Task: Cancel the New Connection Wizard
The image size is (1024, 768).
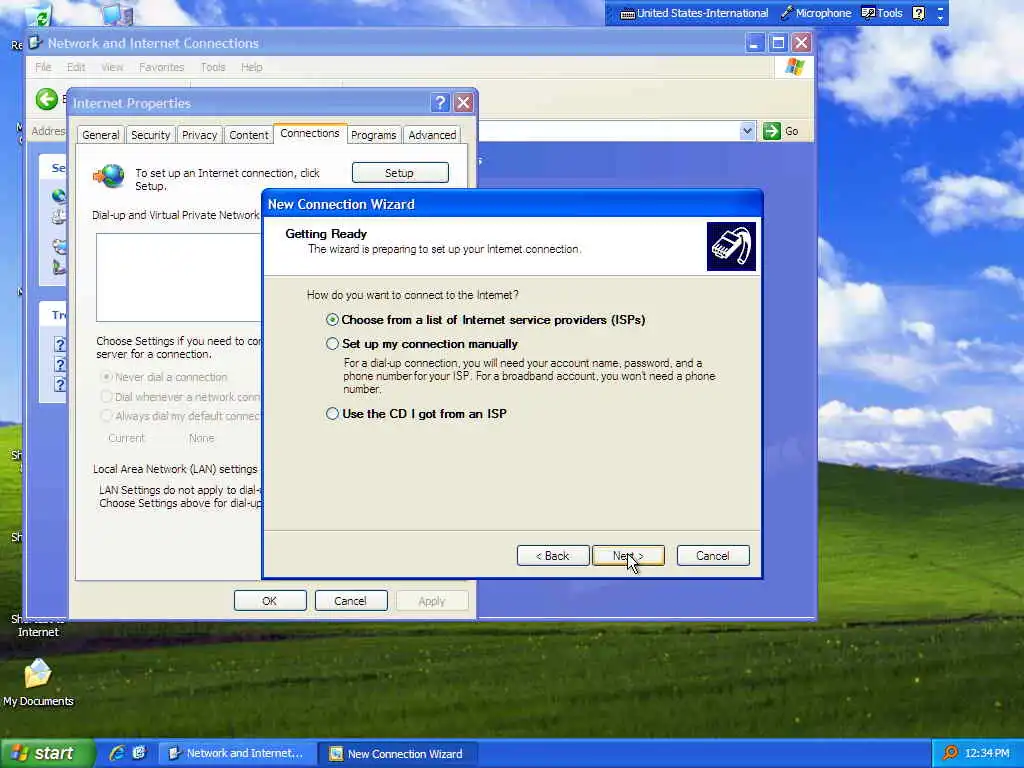Action: click(x=713, y=556)
